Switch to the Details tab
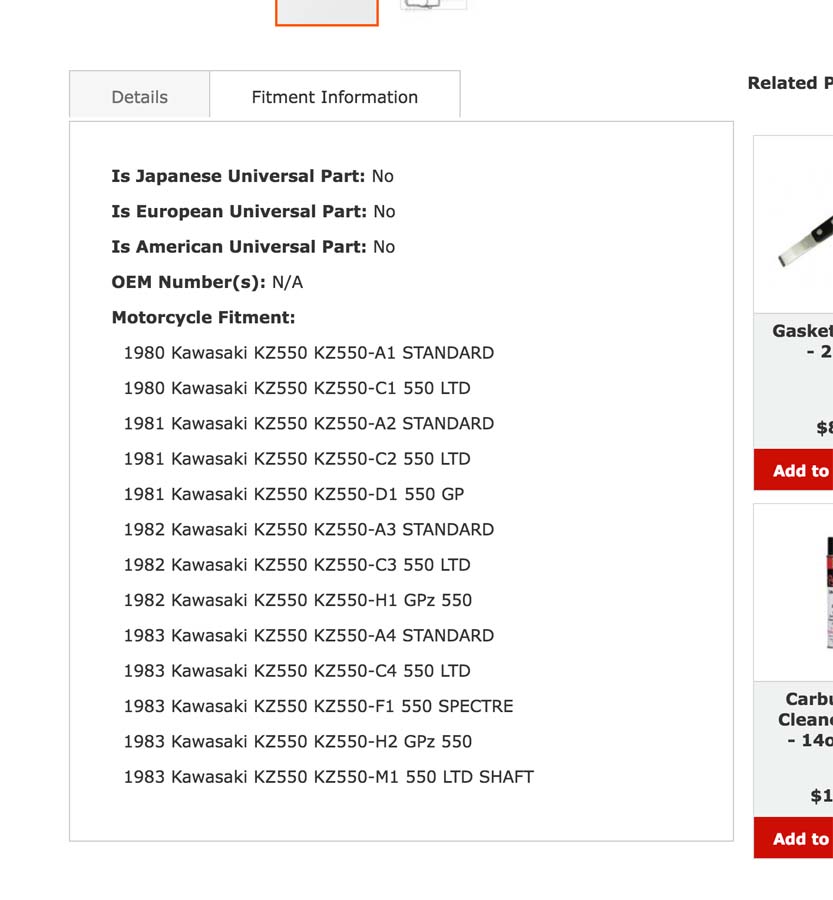 (x=139, y=97)
